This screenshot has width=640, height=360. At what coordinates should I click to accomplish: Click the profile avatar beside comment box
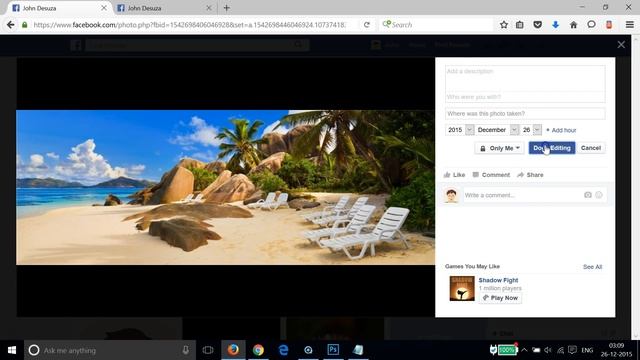451,196
